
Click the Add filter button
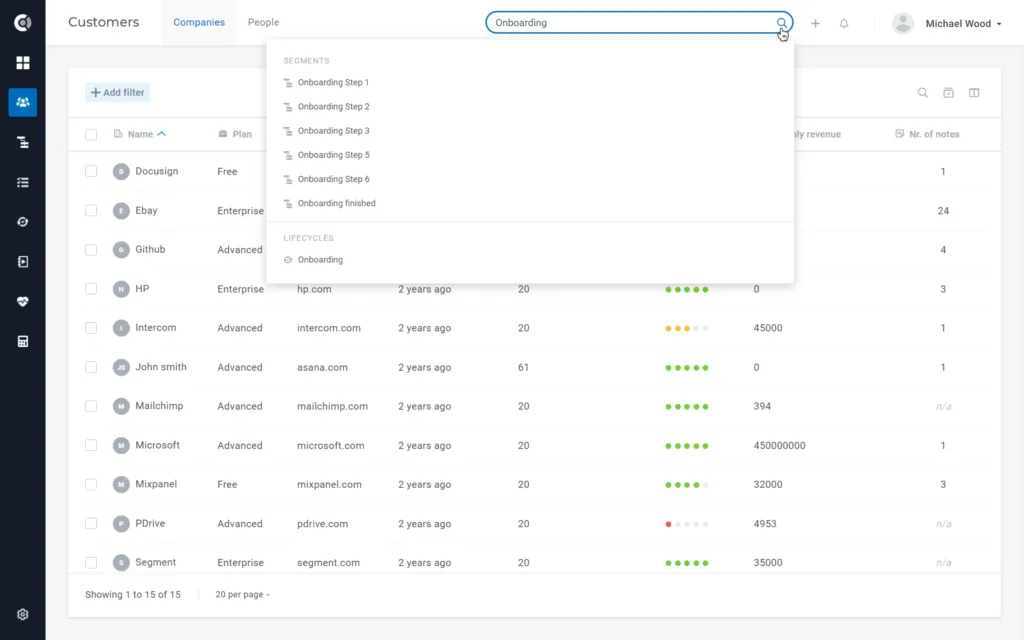(118, 93)
